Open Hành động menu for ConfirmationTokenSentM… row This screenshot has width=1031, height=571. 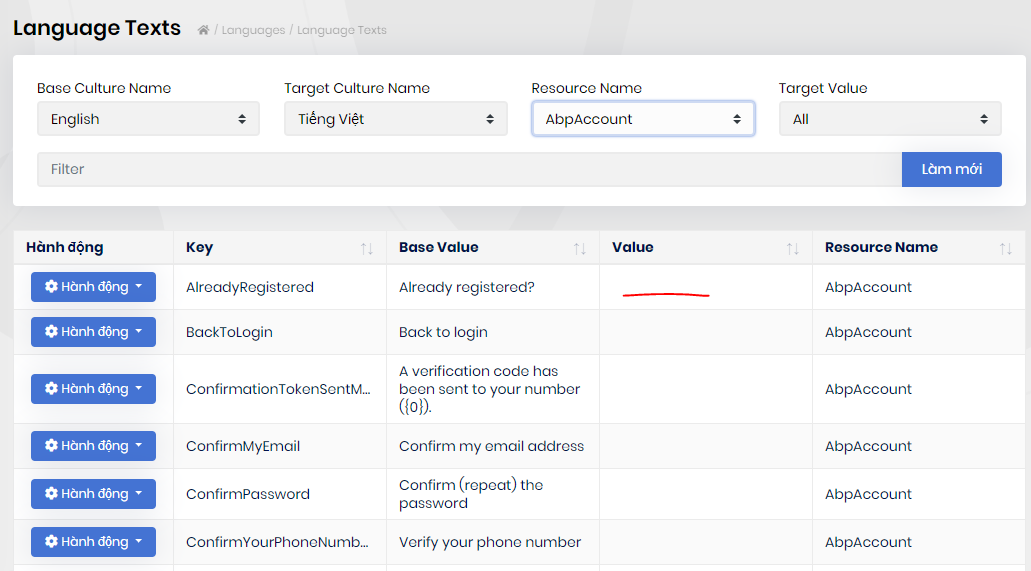(93, 389)
